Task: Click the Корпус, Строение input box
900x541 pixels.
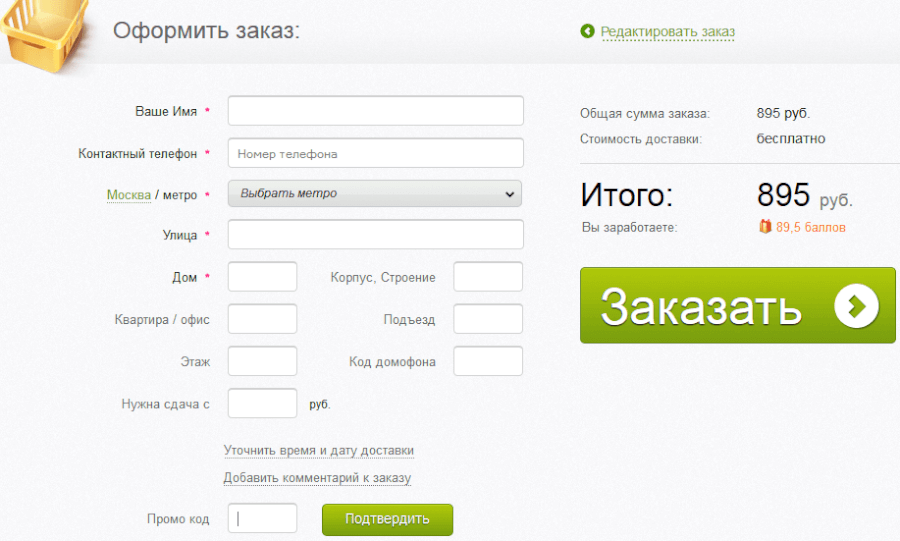Action: [488, 277]
